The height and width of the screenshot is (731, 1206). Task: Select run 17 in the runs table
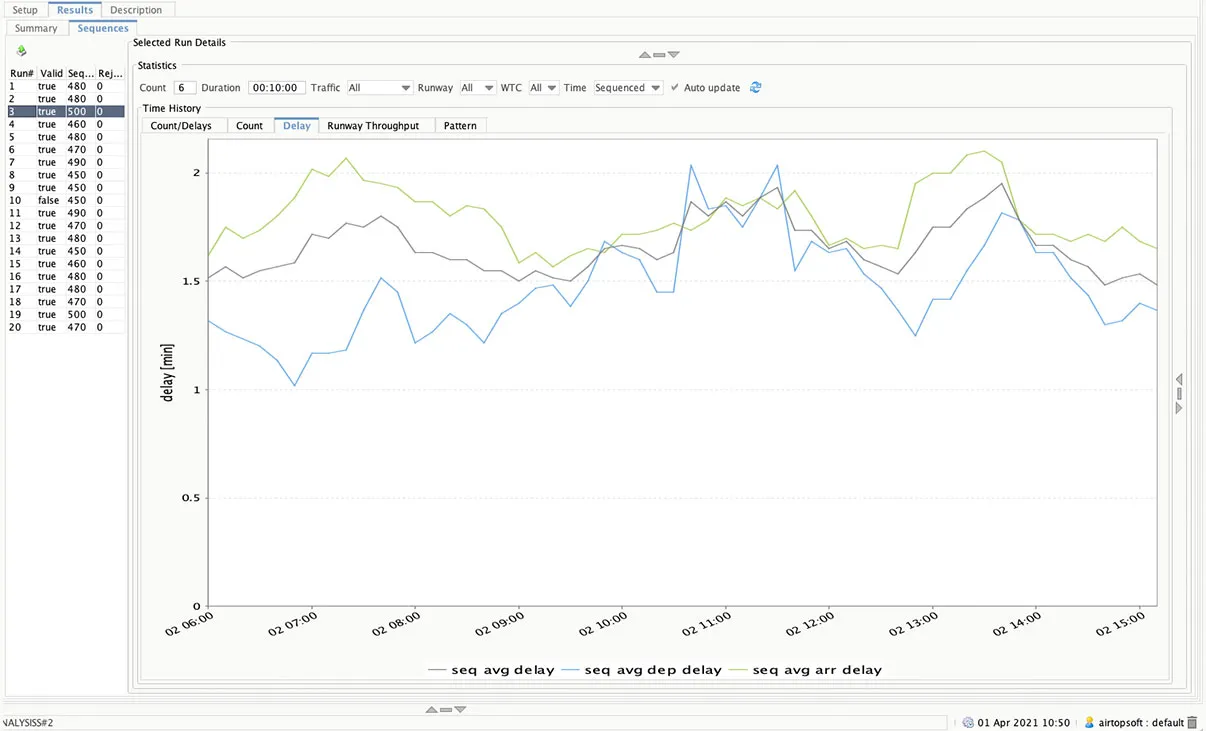(x=66, y=289)
